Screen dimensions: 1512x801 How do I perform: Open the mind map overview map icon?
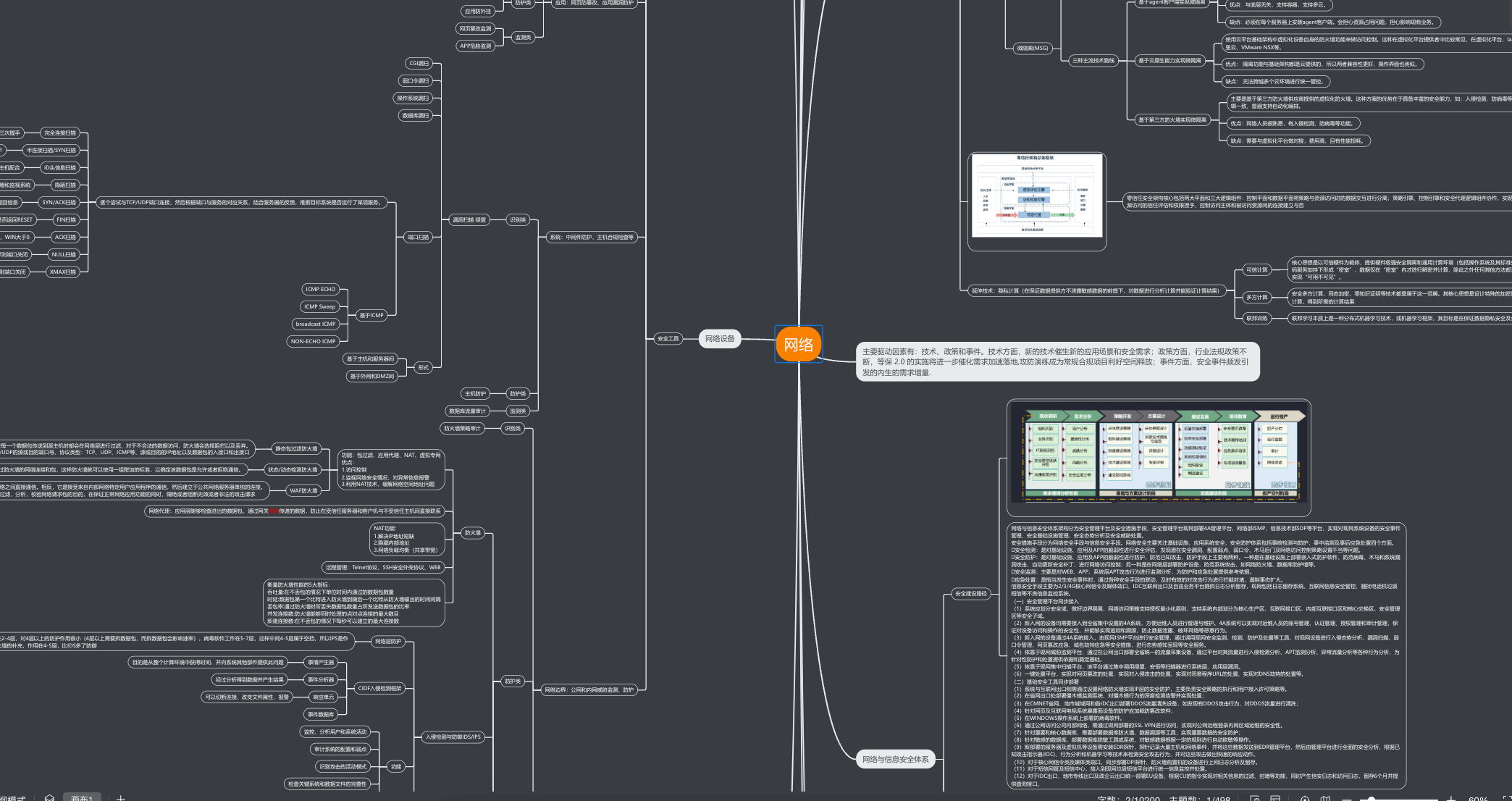[x=1325, y=799]
